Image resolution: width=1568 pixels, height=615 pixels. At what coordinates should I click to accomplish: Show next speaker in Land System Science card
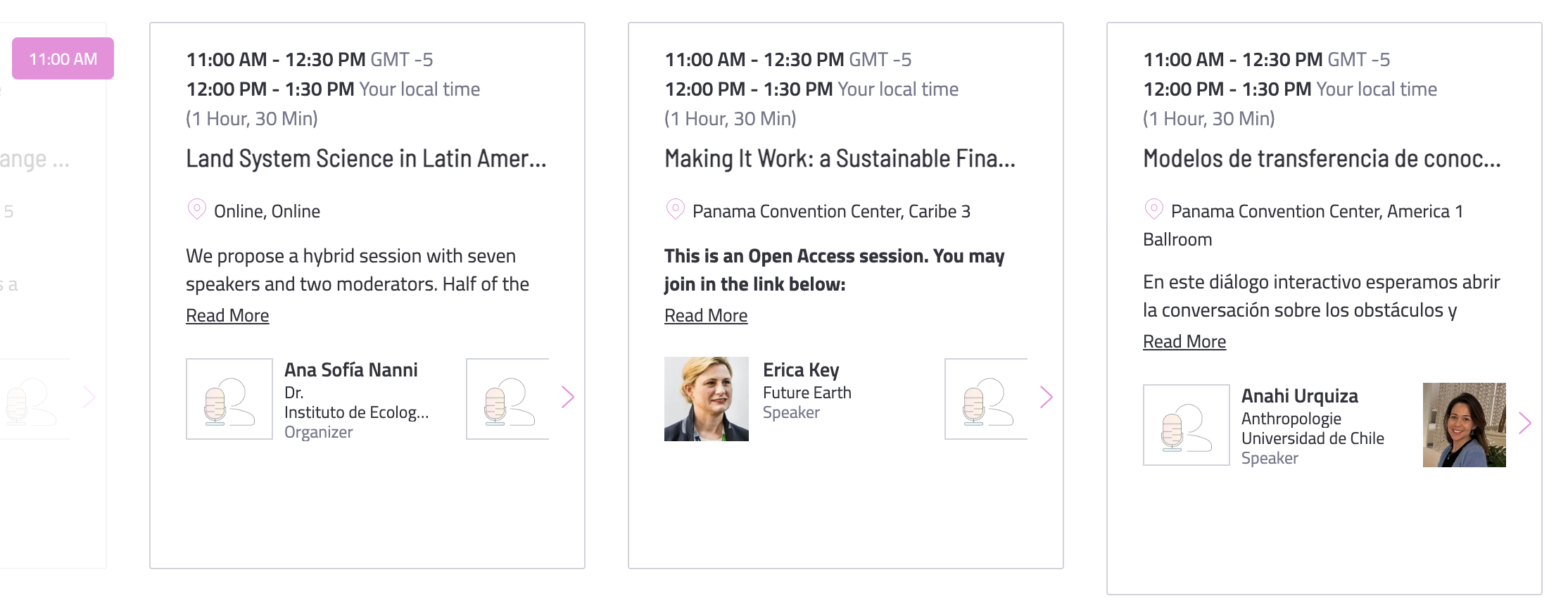[x=568, y=398]
